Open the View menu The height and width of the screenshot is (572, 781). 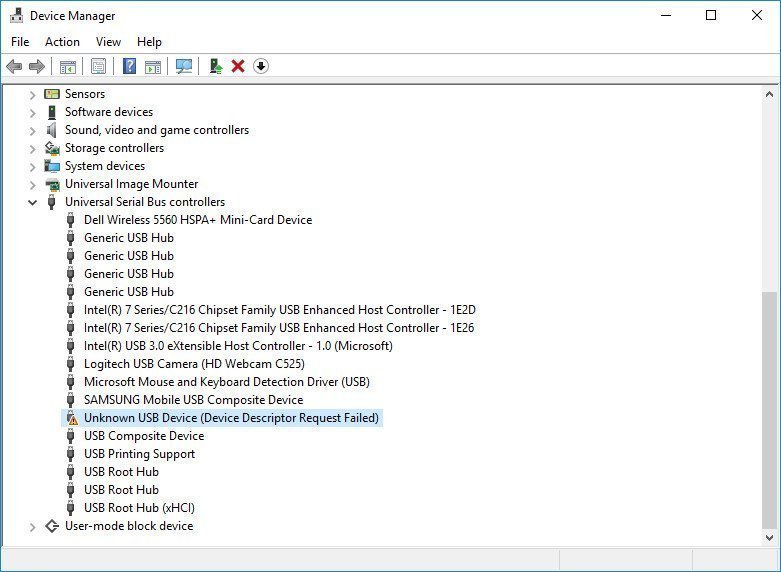point(108,42)
